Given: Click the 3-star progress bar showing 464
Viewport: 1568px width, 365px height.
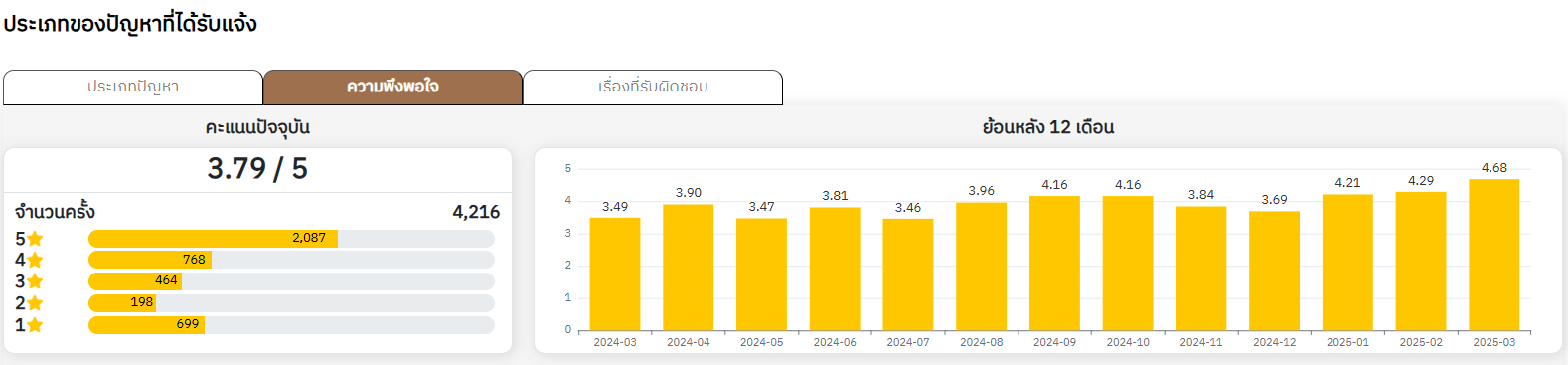Looking at the screenshot, I should tap(291, 281).
